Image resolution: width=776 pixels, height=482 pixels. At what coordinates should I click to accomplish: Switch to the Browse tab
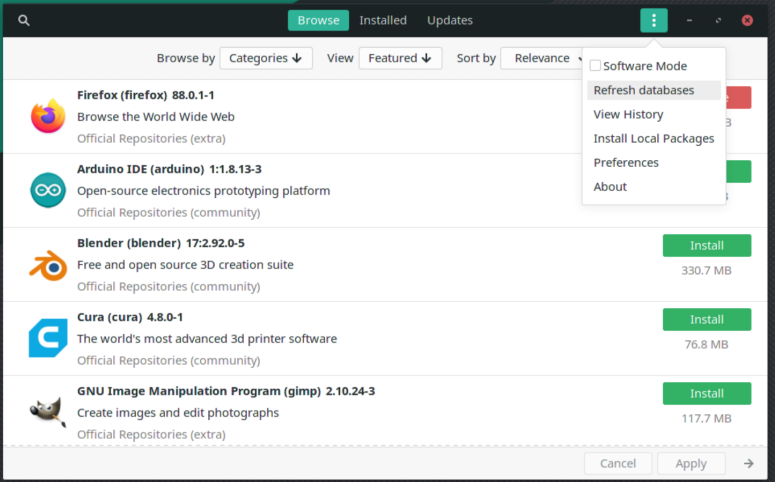[318, 20]
